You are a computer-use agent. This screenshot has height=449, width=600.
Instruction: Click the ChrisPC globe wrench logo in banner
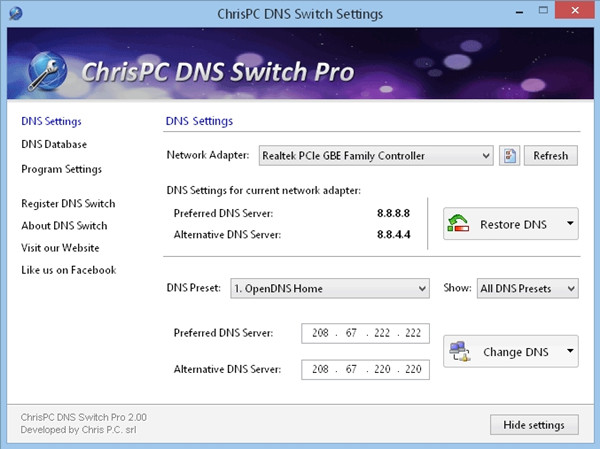coord(48,72)
